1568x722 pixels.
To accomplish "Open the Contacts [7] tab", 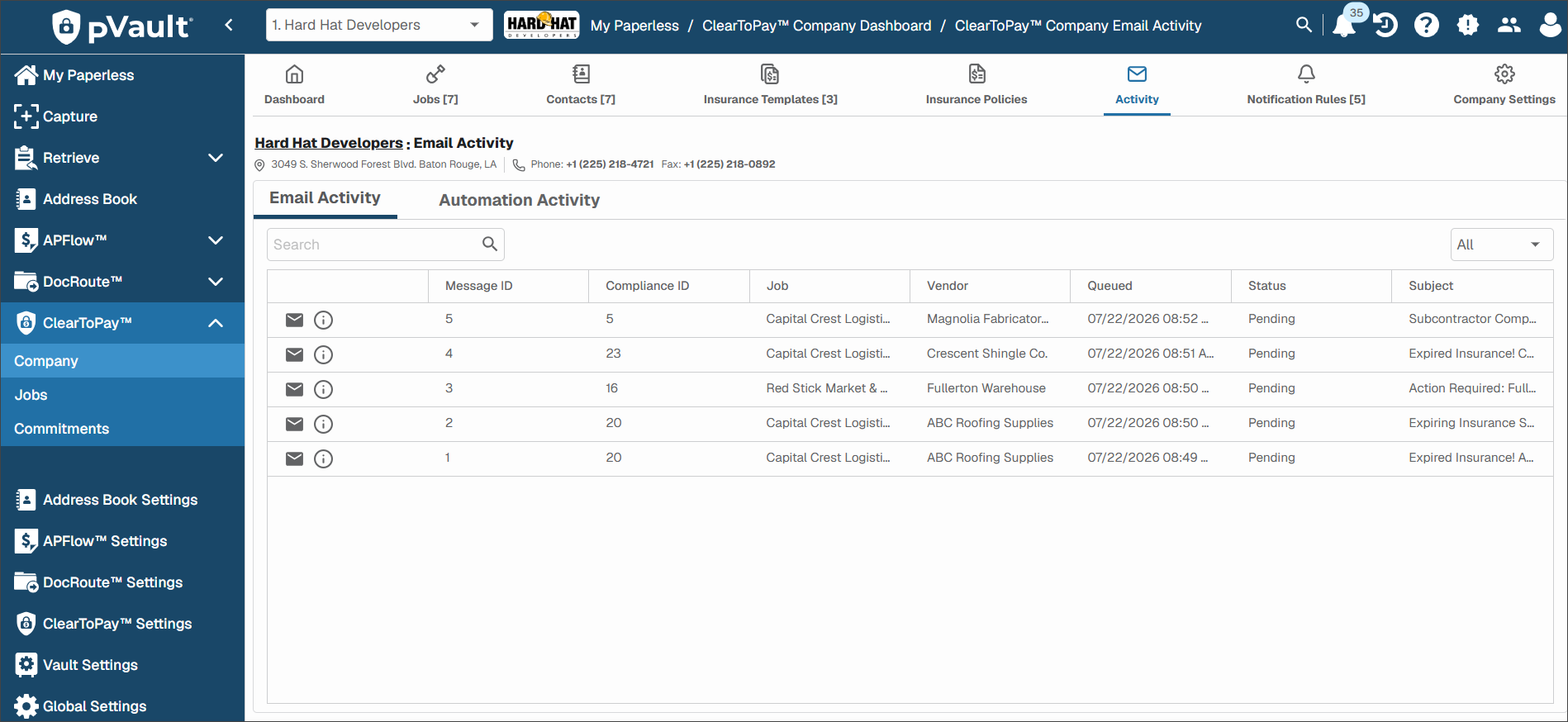I will click(581, 85).
